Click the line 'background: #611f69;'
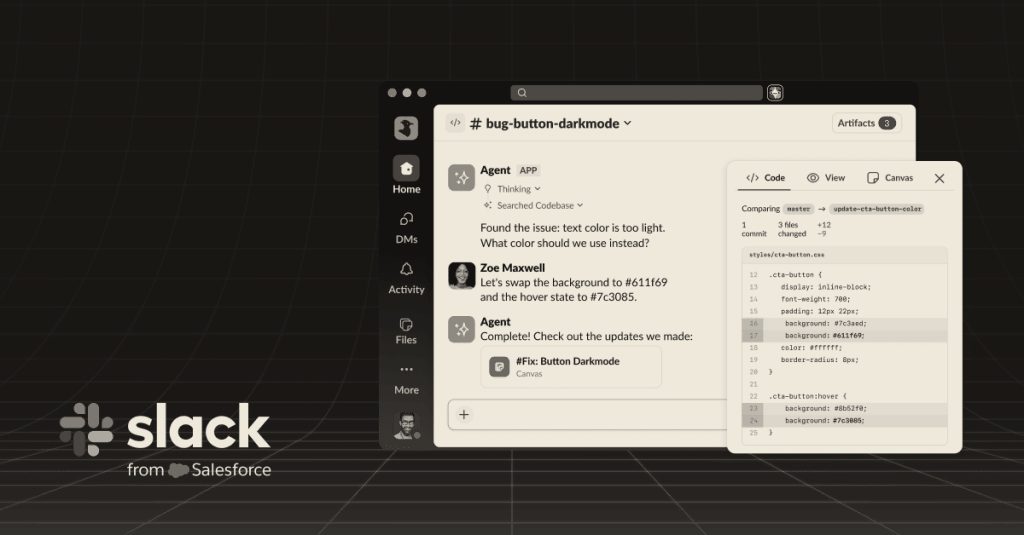This screenshot has width=1024, height=535. pyautogui.click(x=844, y=336)
